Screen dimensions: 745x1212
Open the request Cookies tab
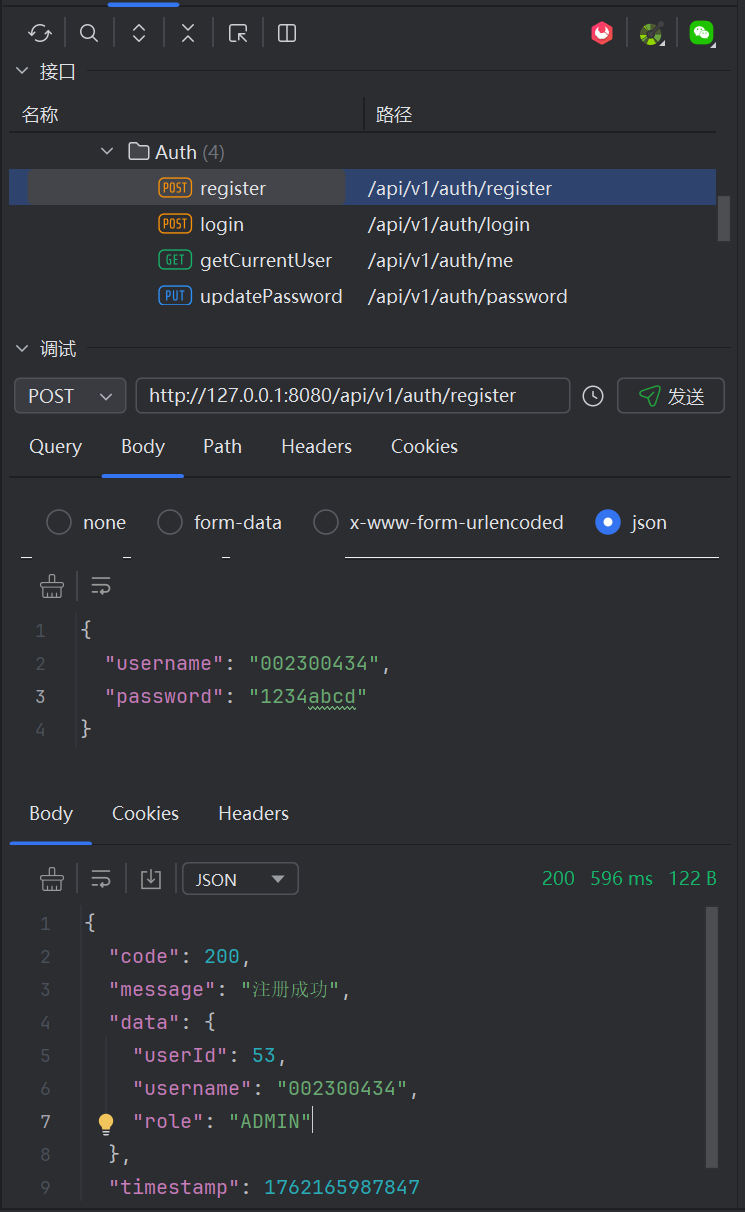(x=424, y=446)
